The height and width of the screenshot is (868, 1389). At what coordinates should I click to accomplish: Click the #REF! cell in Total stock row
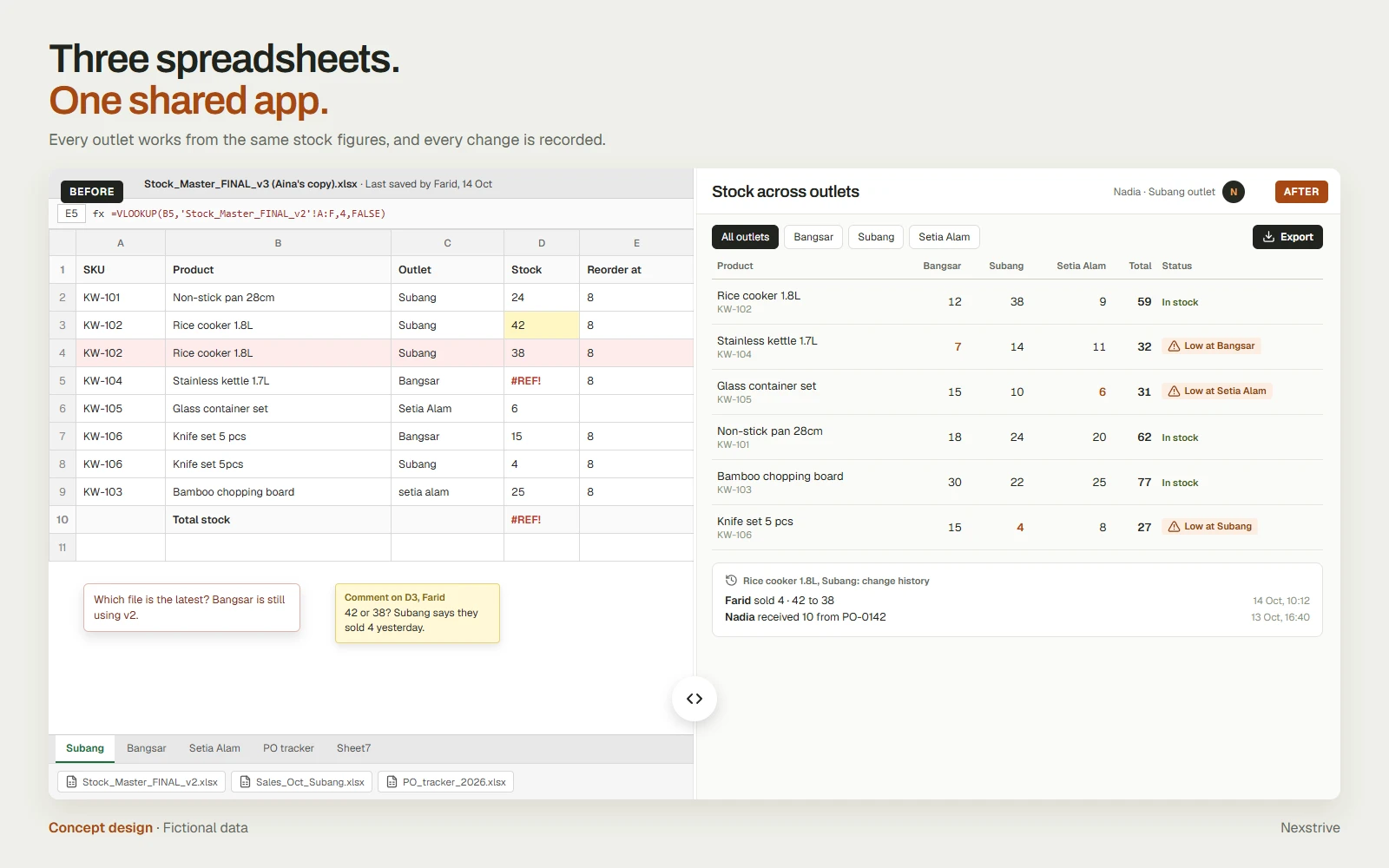coord(542,520)
